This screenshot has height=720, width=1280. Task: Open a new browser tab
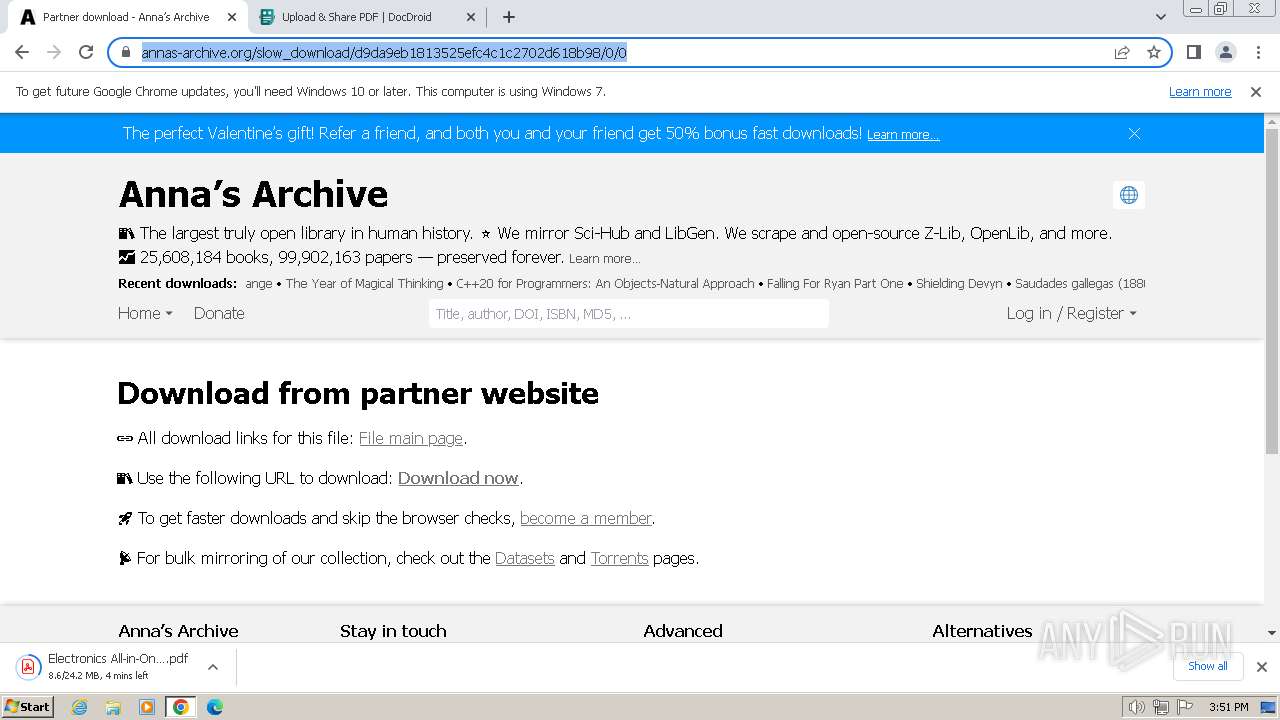click(x=509, y=17)
